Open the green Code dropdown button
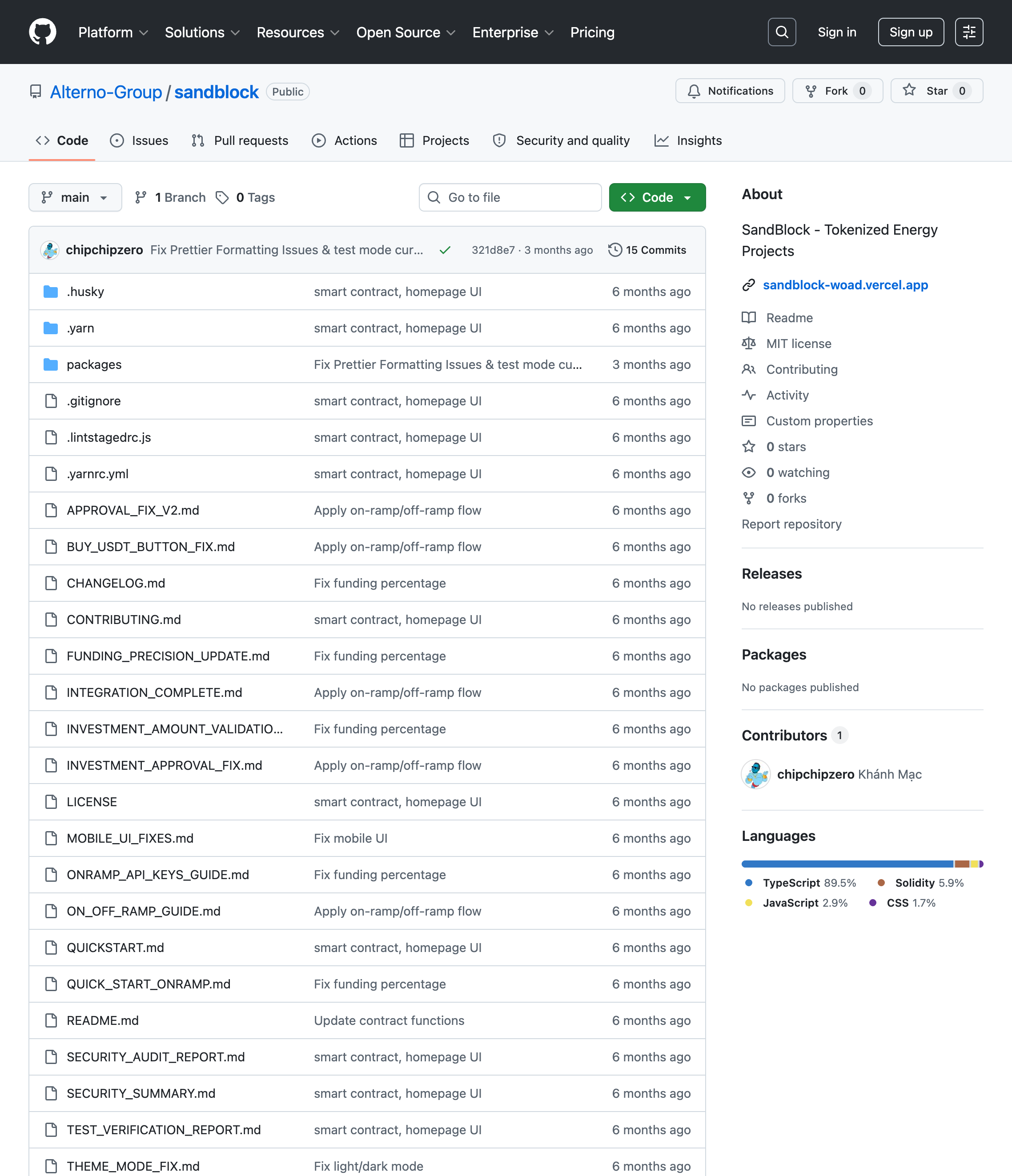Screen dimensions: 1012x1176 click(x=657, y=197)
